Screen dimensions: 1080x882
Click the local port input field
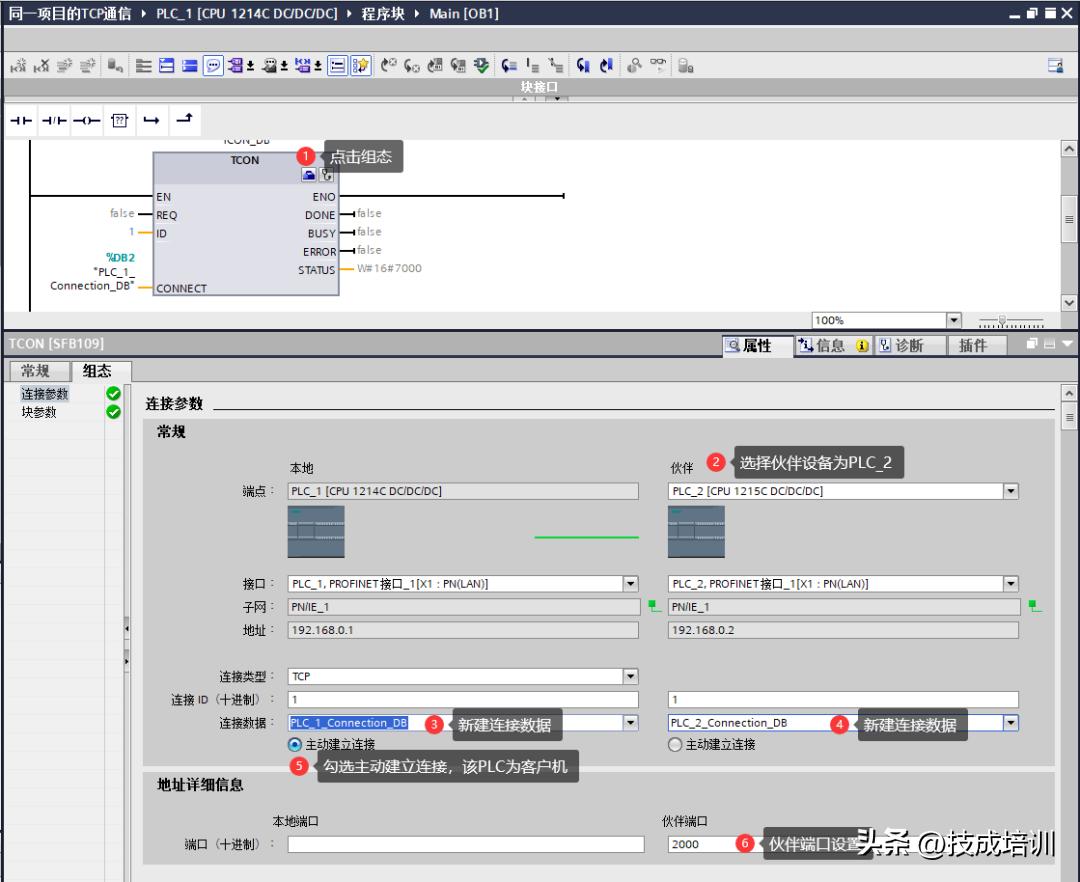pos(465,844)
